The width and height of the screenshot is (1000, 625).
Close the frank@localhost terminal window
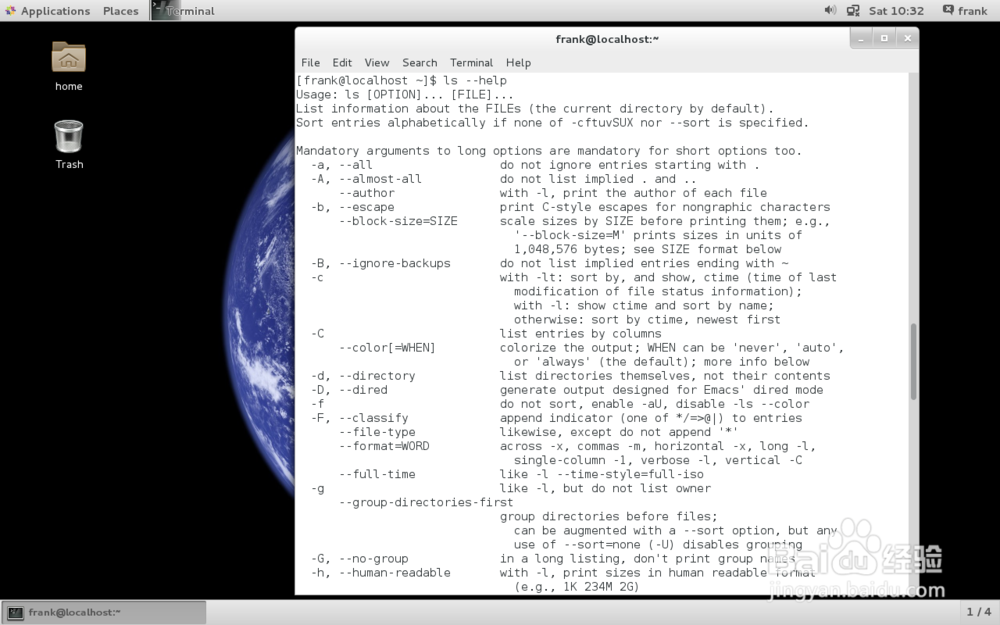[x=908, y=39]
